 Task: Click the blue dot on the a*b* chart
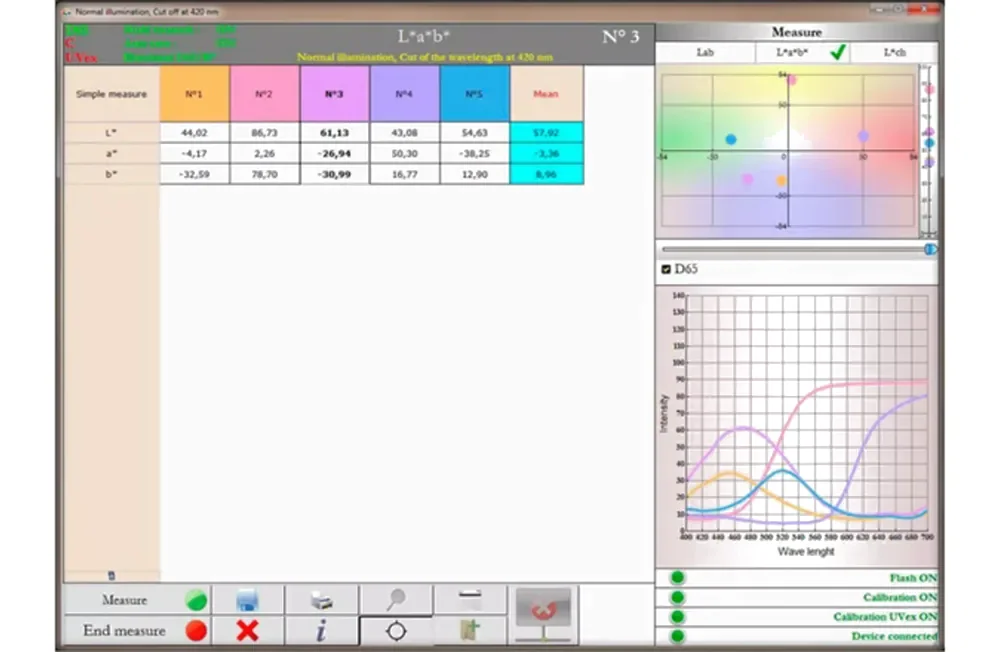pos(731,139)
